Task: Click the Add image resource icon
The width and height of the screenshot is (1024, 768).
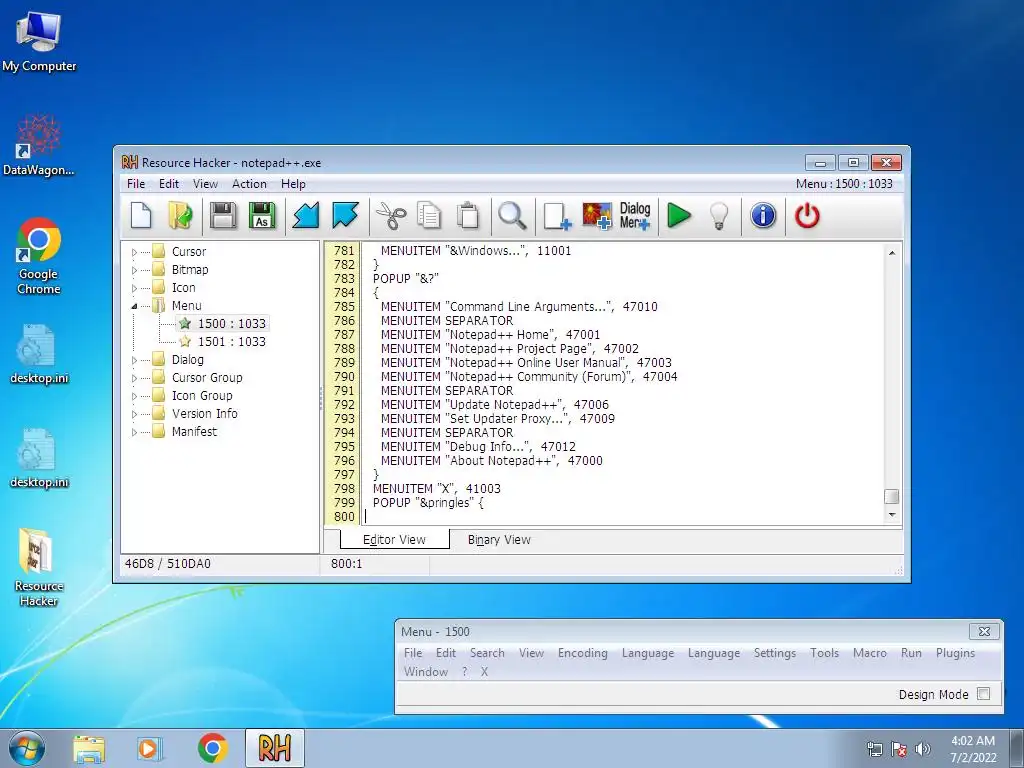Action: tap(597, 216)
